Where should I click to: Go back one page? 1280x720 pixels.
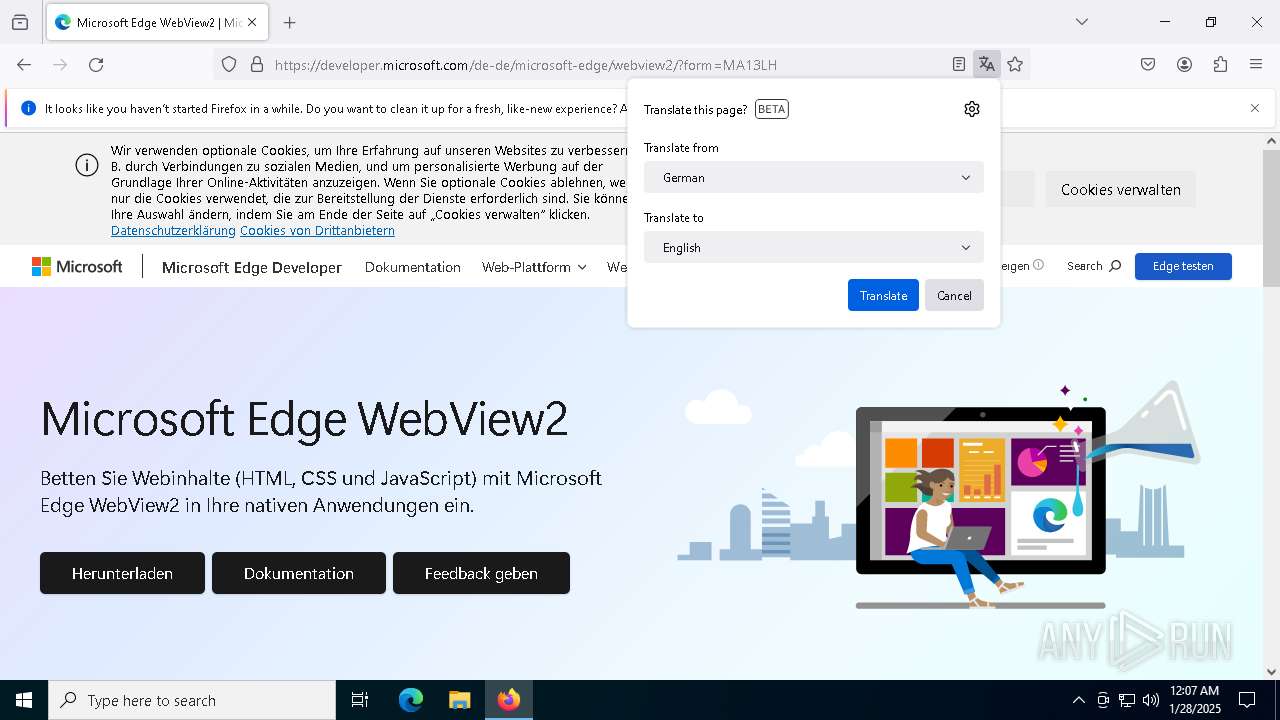pyautogui.click(x=24, y=64)
